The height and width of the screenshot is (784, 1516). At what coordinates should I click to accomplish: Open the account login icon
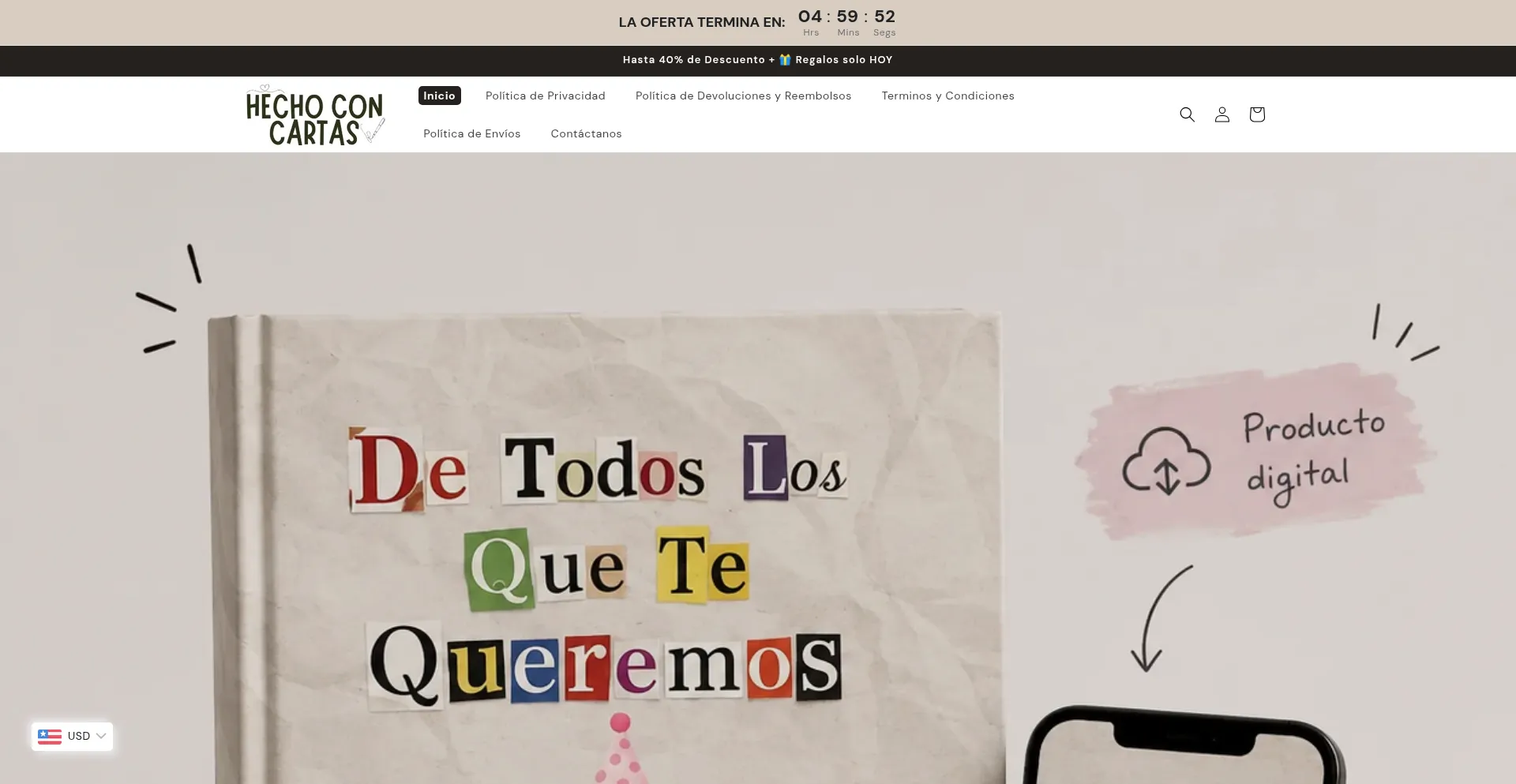point(1221,114)
